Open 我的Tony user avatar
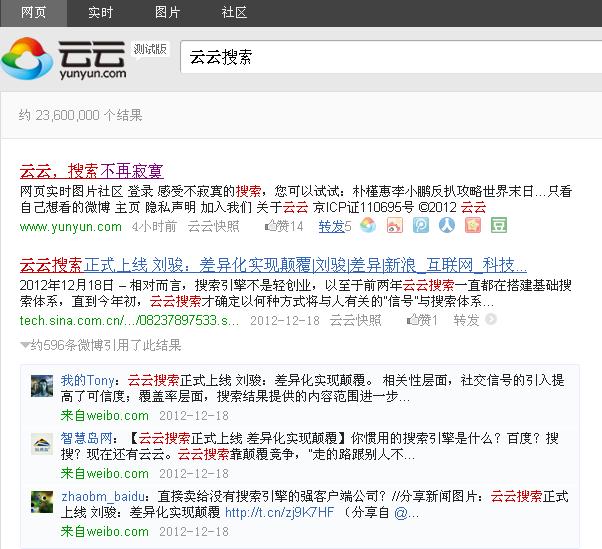 coord(42,386)
